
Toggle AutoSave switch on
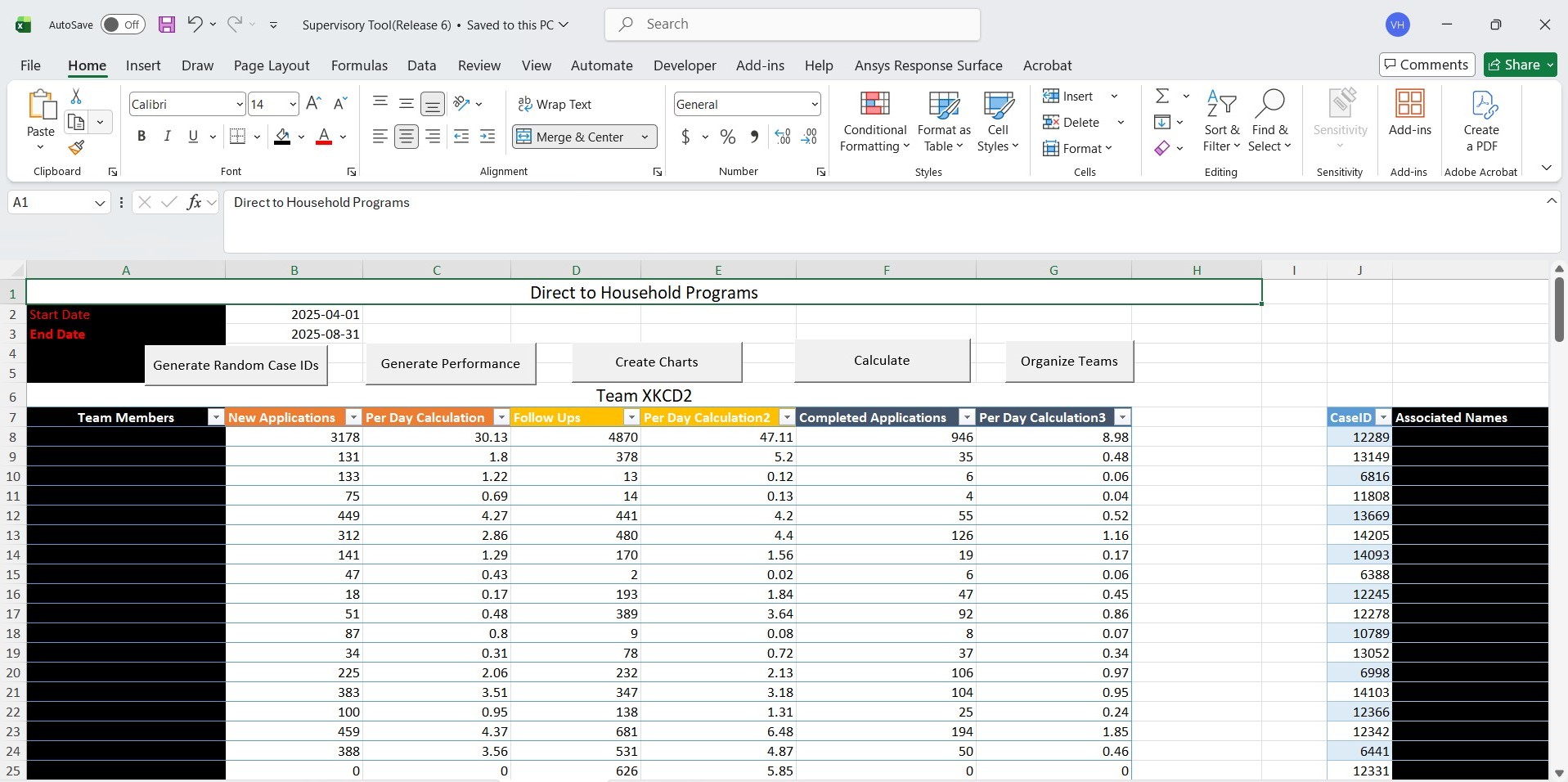123,25
